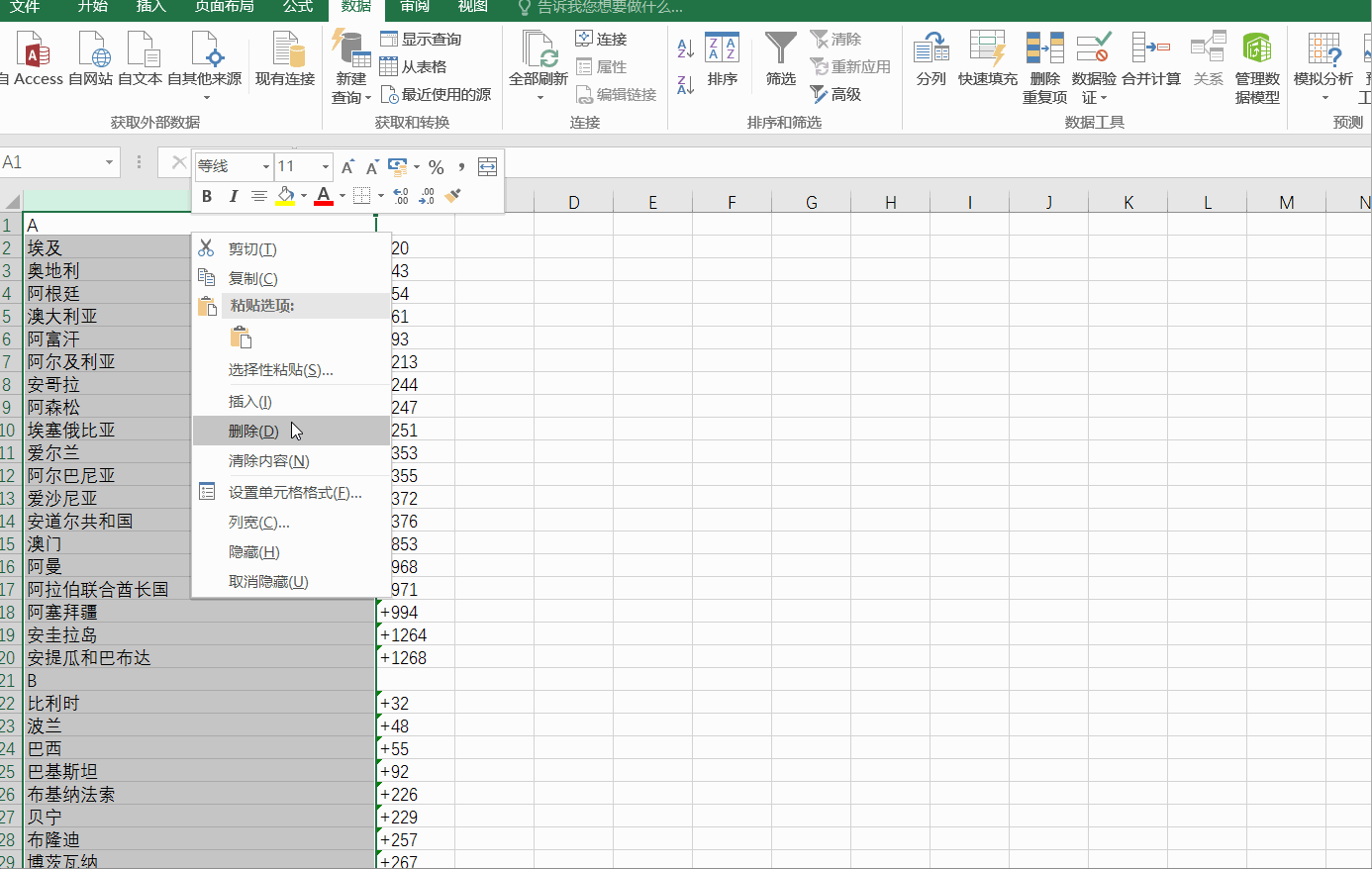Image resolution: width=1372 pixels, height=869 pixels.
Task: Click the Format Painter brush icon
Action: [452, 196]
